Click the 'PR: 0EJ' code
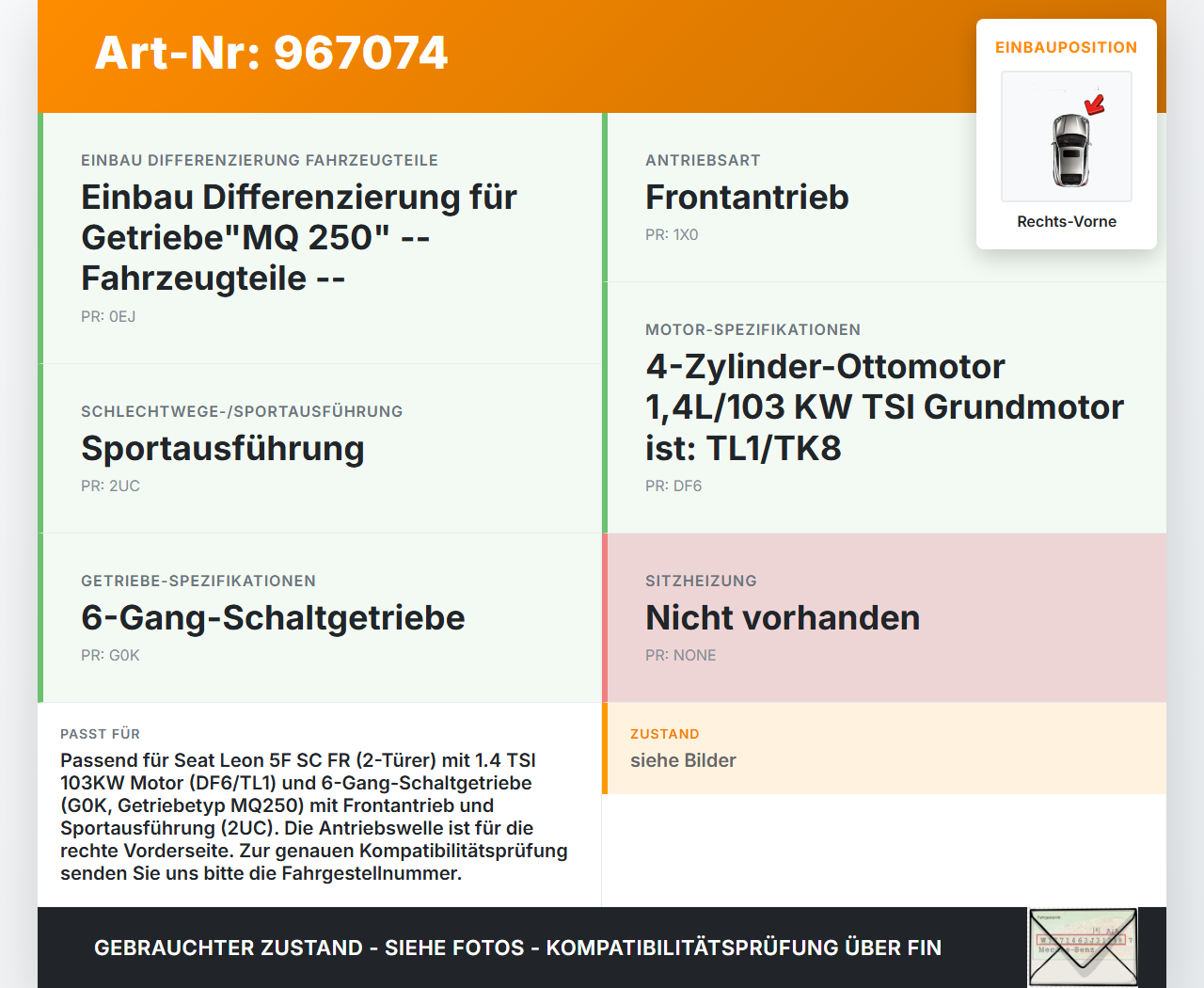Screen dimensions: 1204x988 pyautogui.click(x=108, y=316)
